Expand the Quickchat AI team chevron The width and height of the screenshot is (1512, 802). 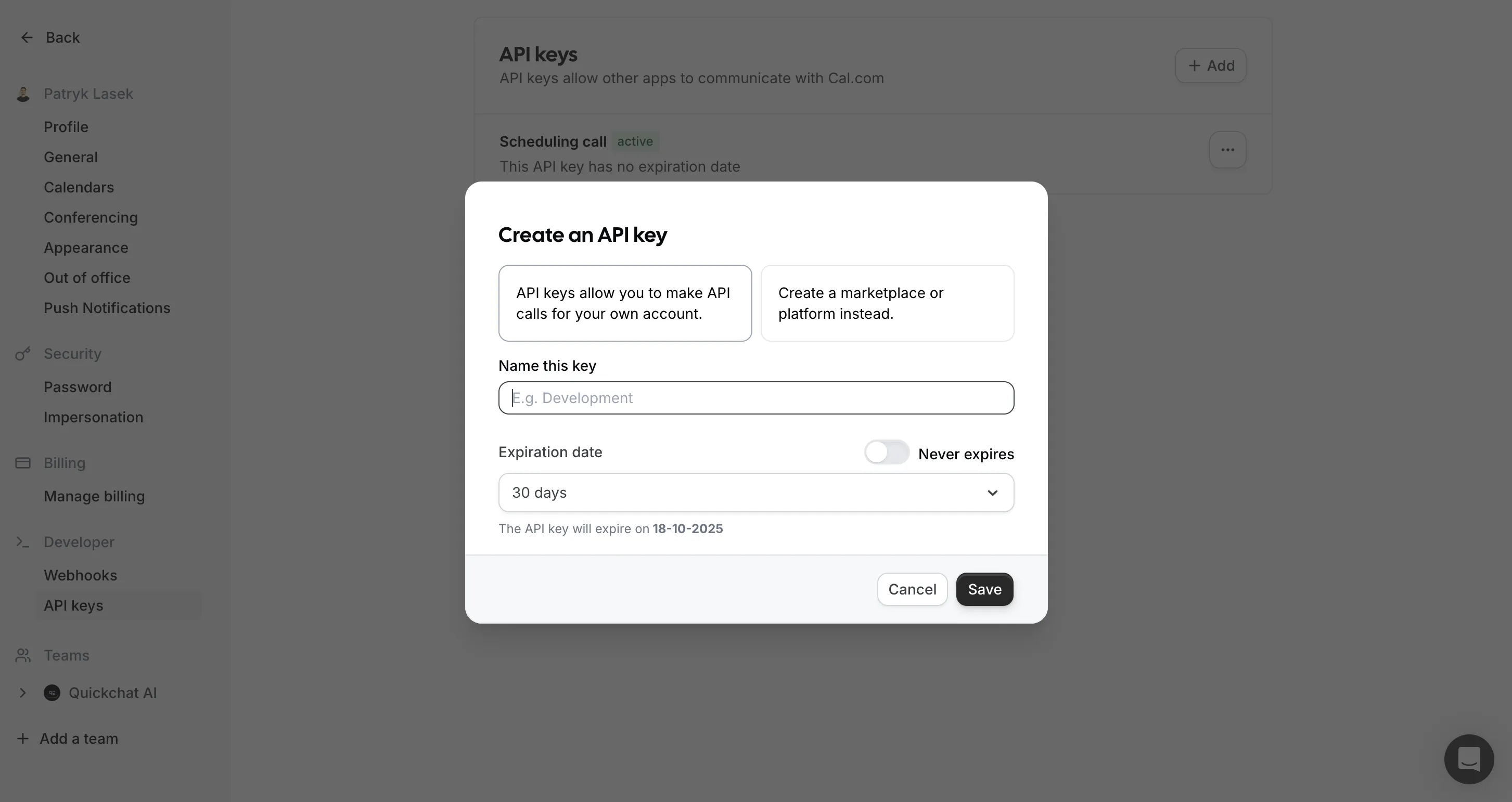point(23,693)
